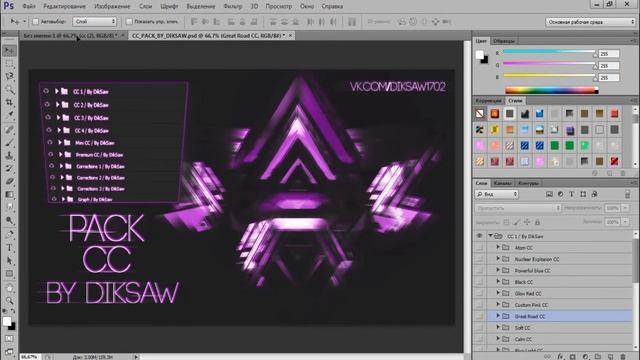Click the color spectrum ramp
The height and width of the screenshot is (360, 640).
click(551, 91)
